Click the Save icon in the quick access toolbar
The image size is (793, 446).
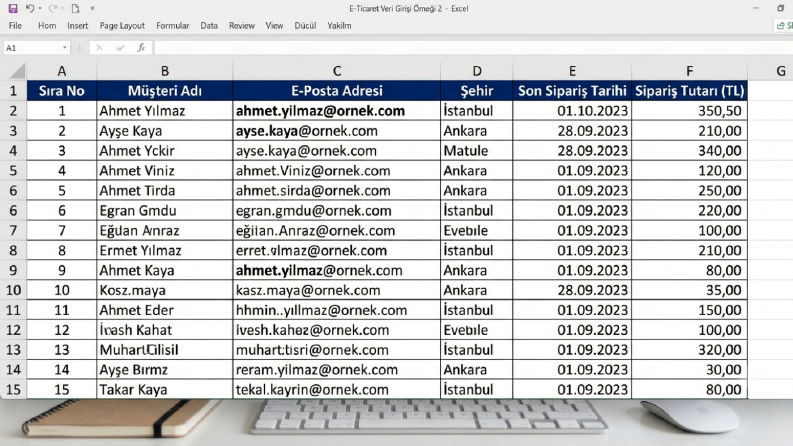pyautogui.click(x=13, y=9)
